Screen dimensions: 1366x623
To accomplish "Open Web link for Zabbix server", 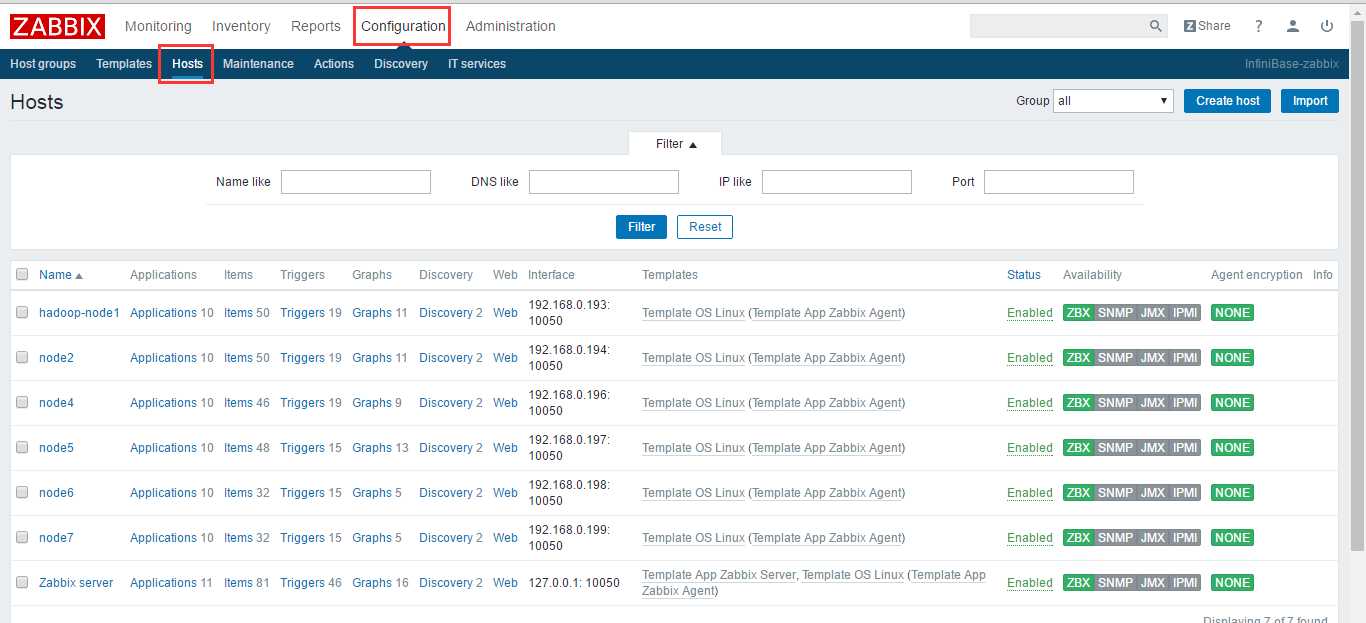I will 505,583.
